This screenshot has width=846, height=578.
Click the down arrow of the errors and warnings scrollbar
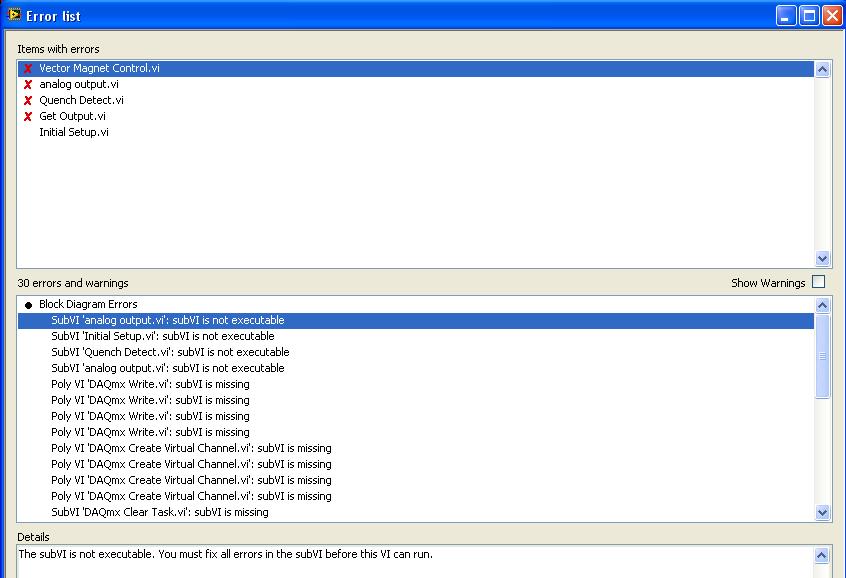point(822,512)
